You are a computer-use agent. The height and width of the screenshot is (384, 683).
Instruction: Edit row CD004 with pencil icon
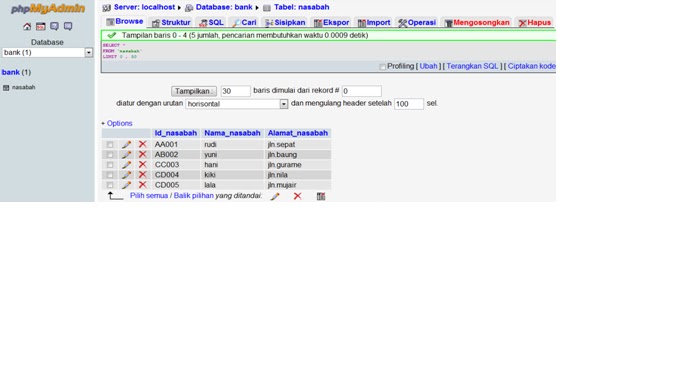[x=126, y=175]
